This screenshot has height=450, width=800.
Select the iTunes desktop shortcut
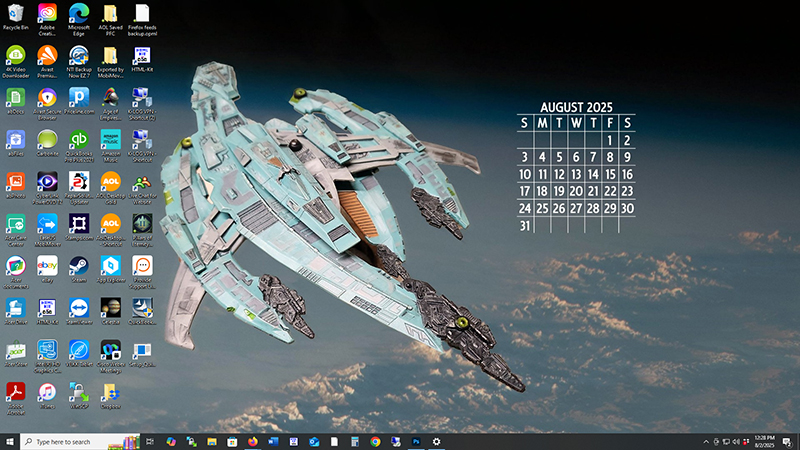coord(47,395)
